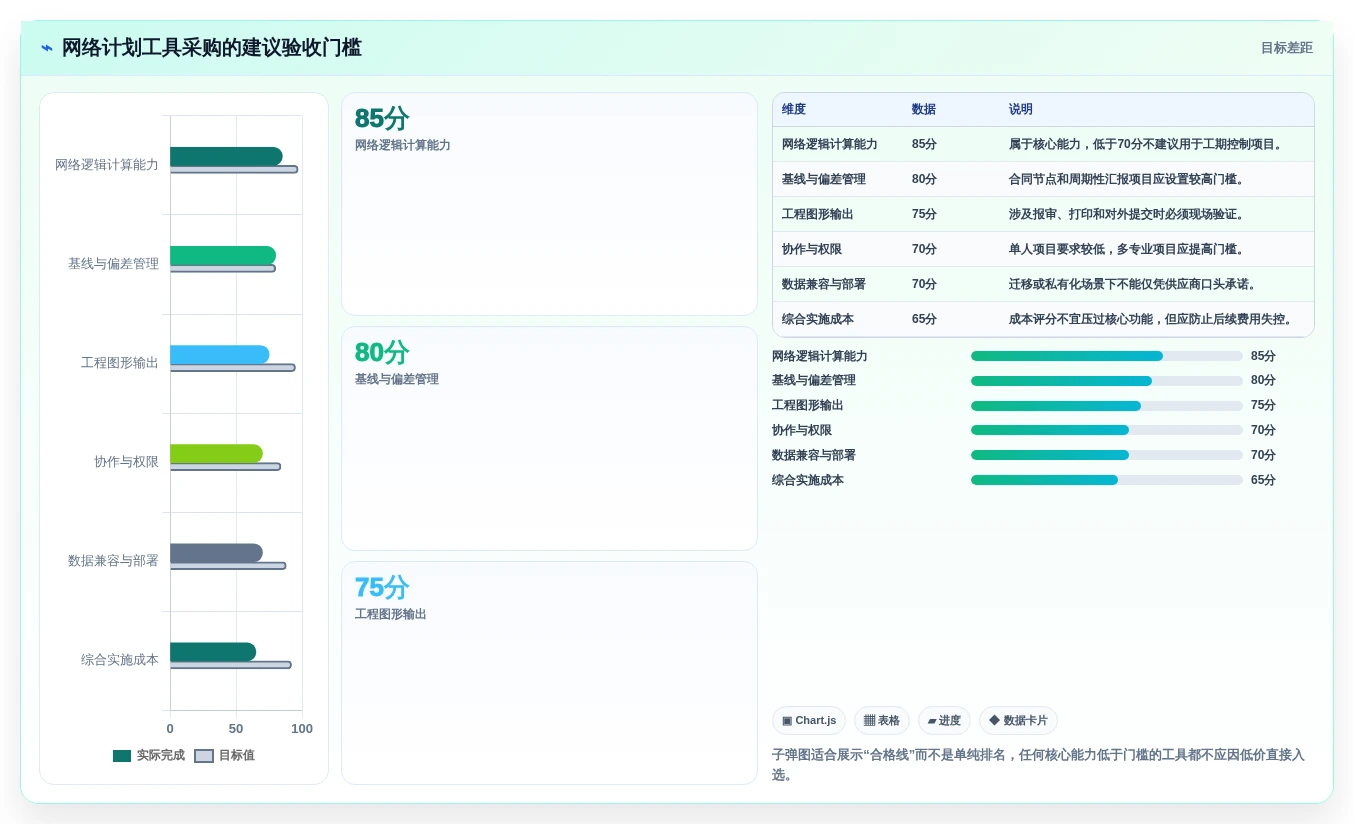Click the 基线与偏差管理 progress bar
The image size is (1354, 824).
tap(1107, 381)
